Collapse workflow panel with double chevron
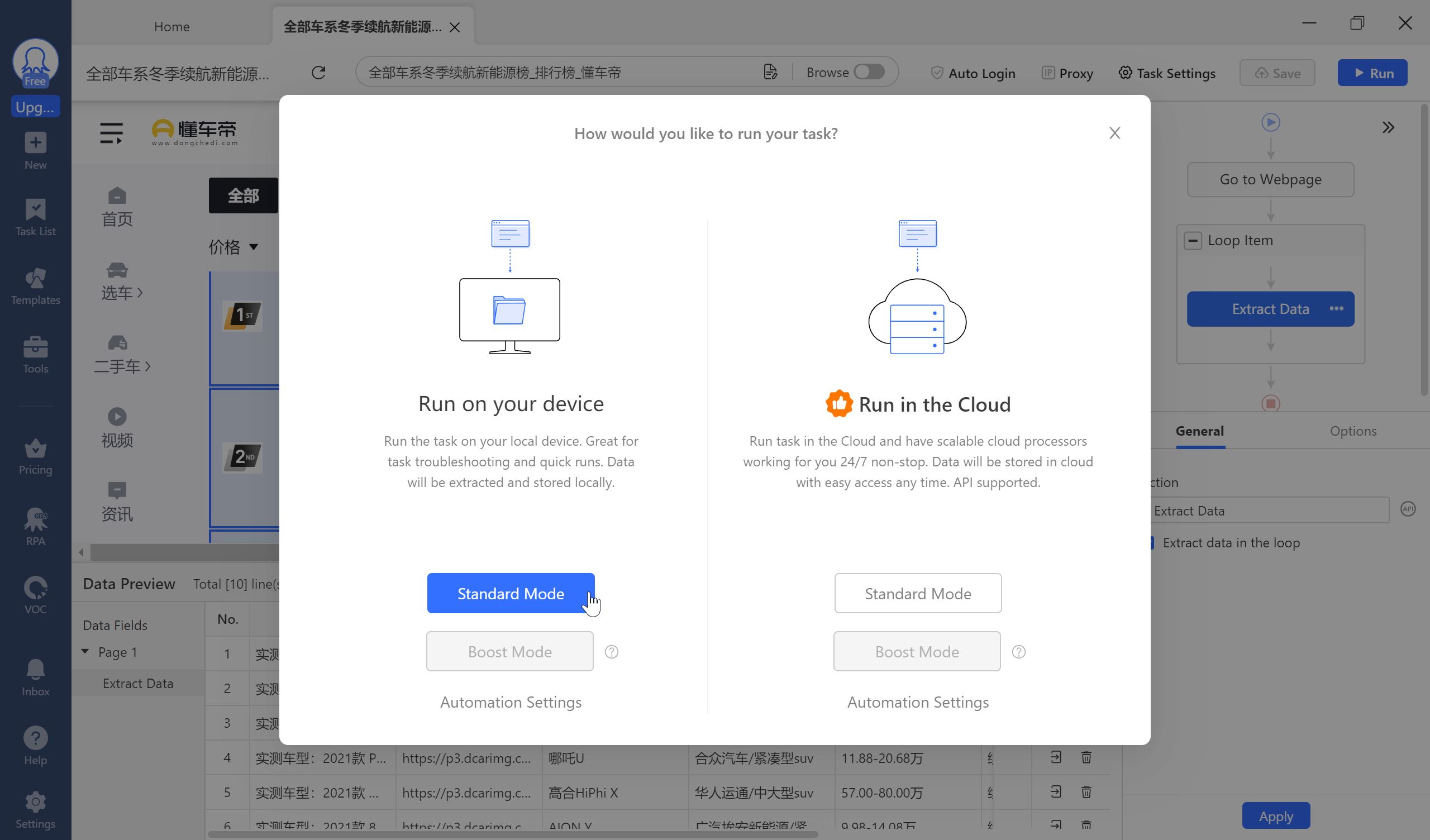The image size is (1430, 840). [1388, 128]
